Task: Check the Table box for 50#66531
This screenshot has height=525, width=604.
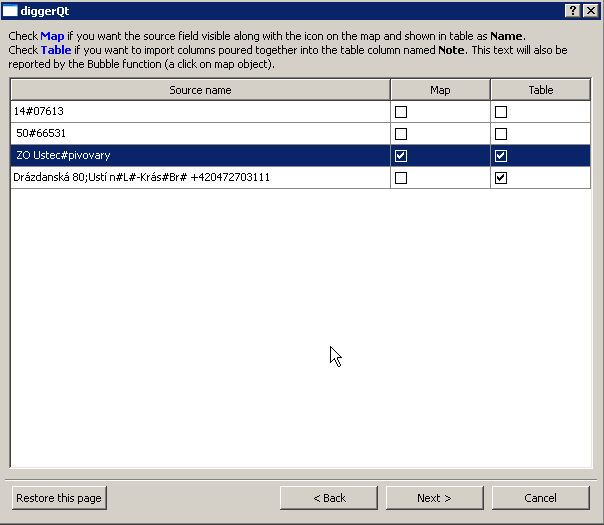Action: (501, 134)
